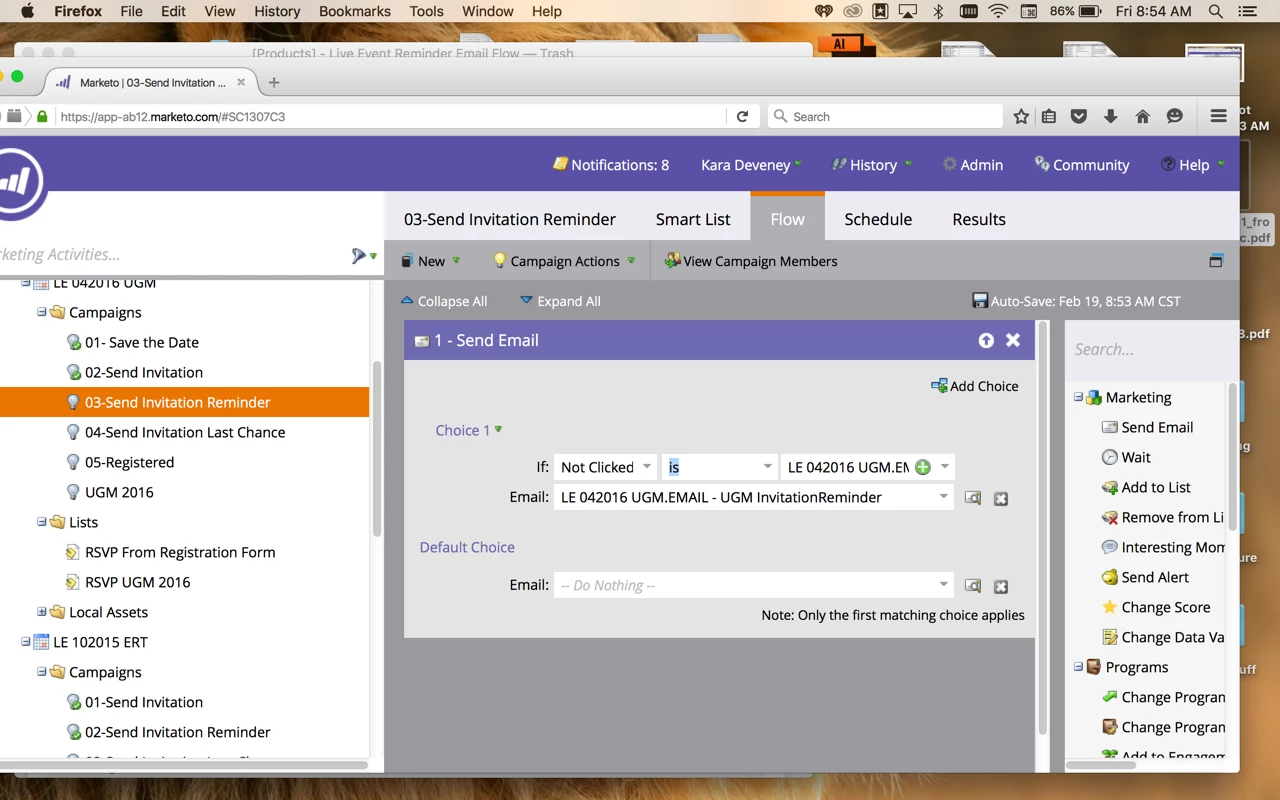Open Kara Deveney user menu
This screenshot has height=800, width=1280.
click(751, 165)
